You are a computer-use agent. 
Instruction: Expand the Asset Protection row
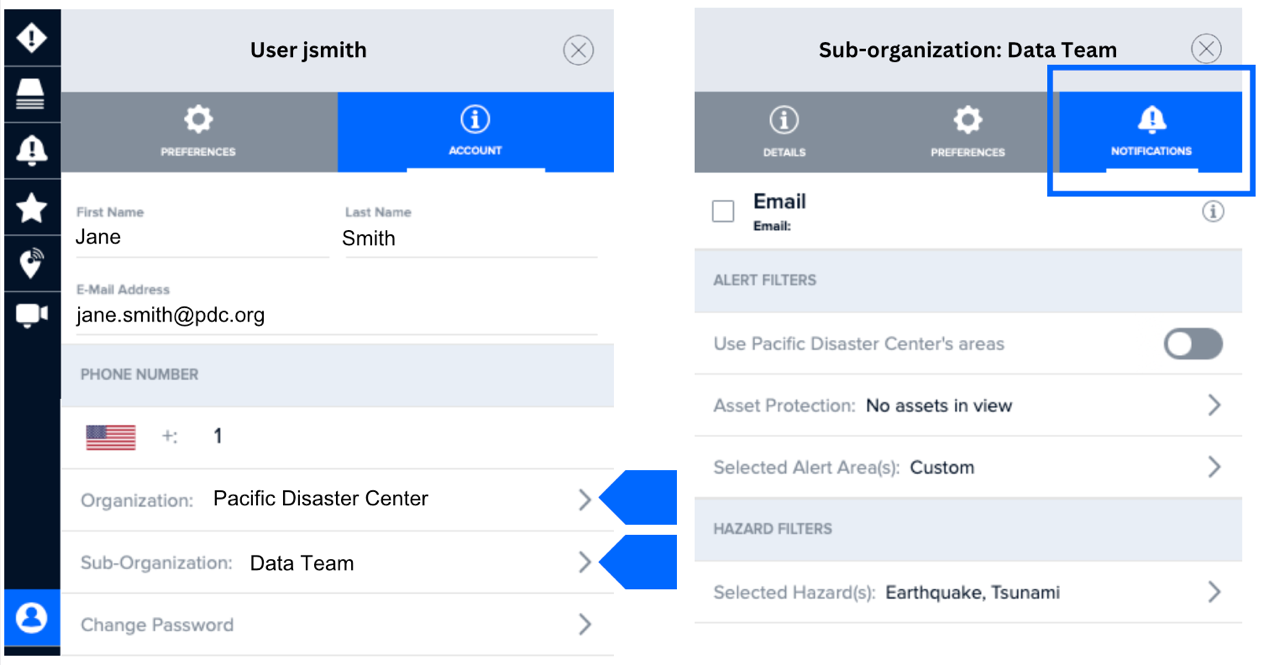pos(1214,405)
